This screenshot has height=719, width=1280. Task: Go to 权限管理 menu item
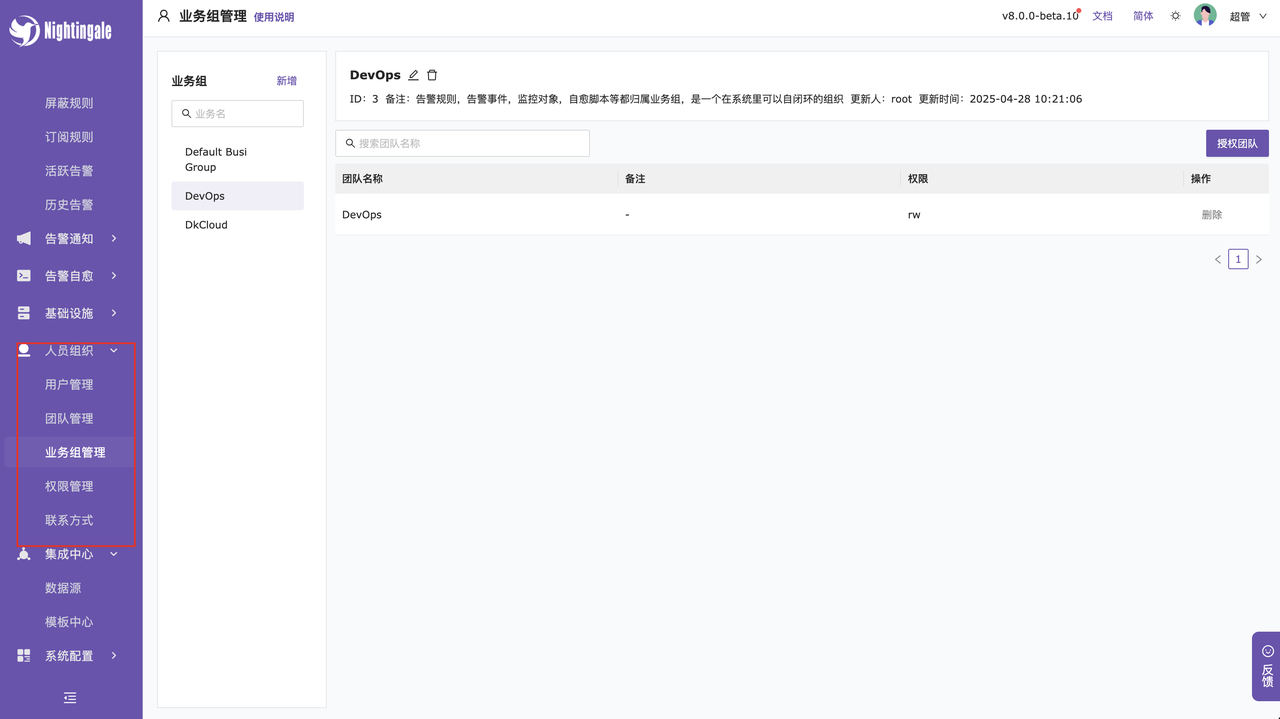click(x=69, y=487)
